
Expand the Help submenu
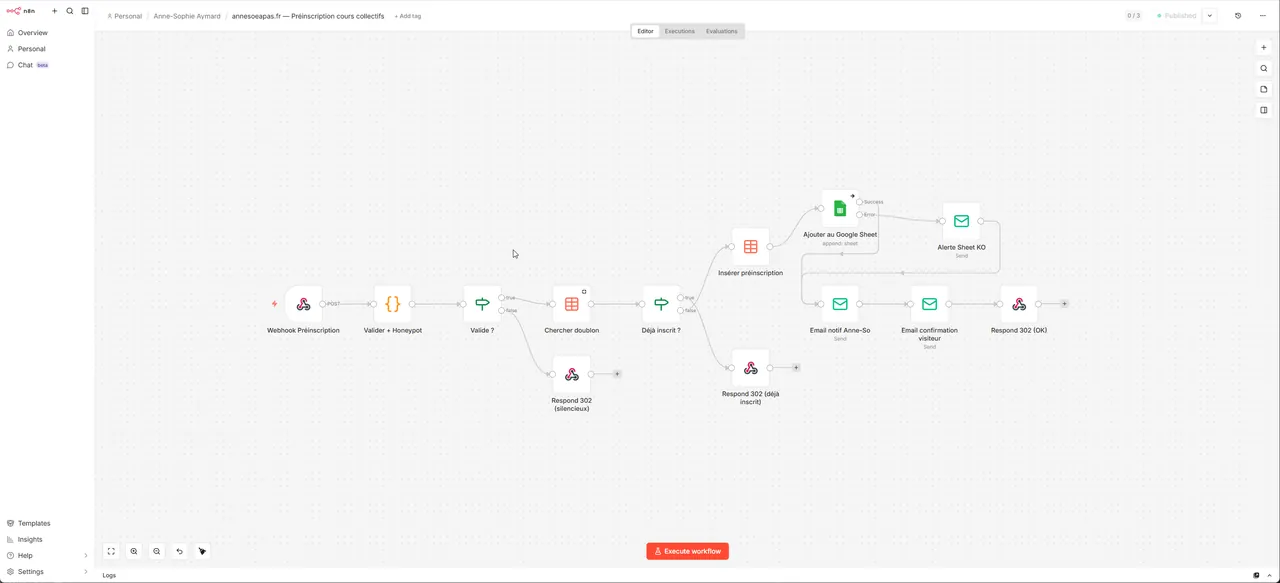47,555
